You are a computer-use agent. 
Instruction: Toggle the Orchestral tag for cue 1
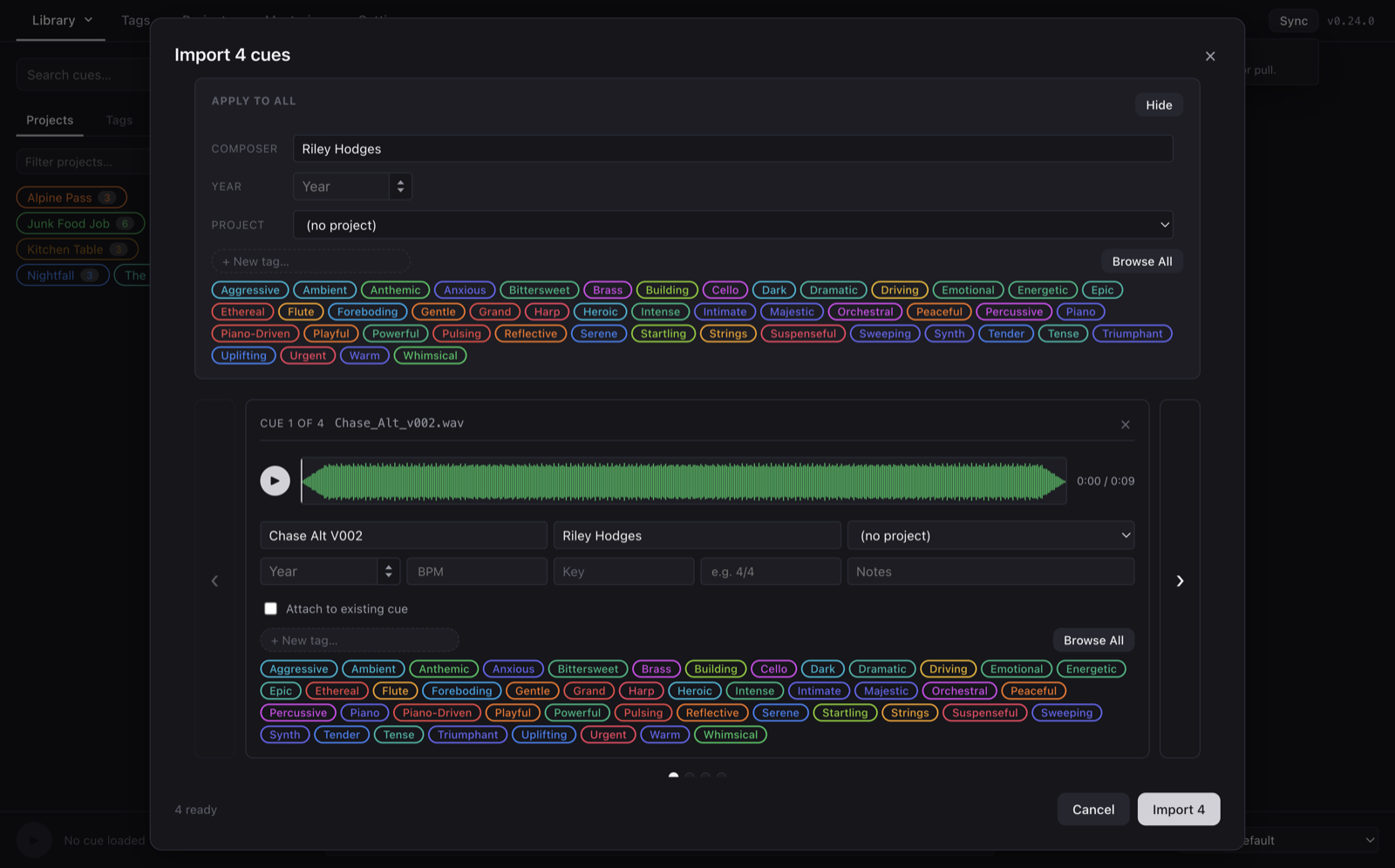click(x=959, y=691)
